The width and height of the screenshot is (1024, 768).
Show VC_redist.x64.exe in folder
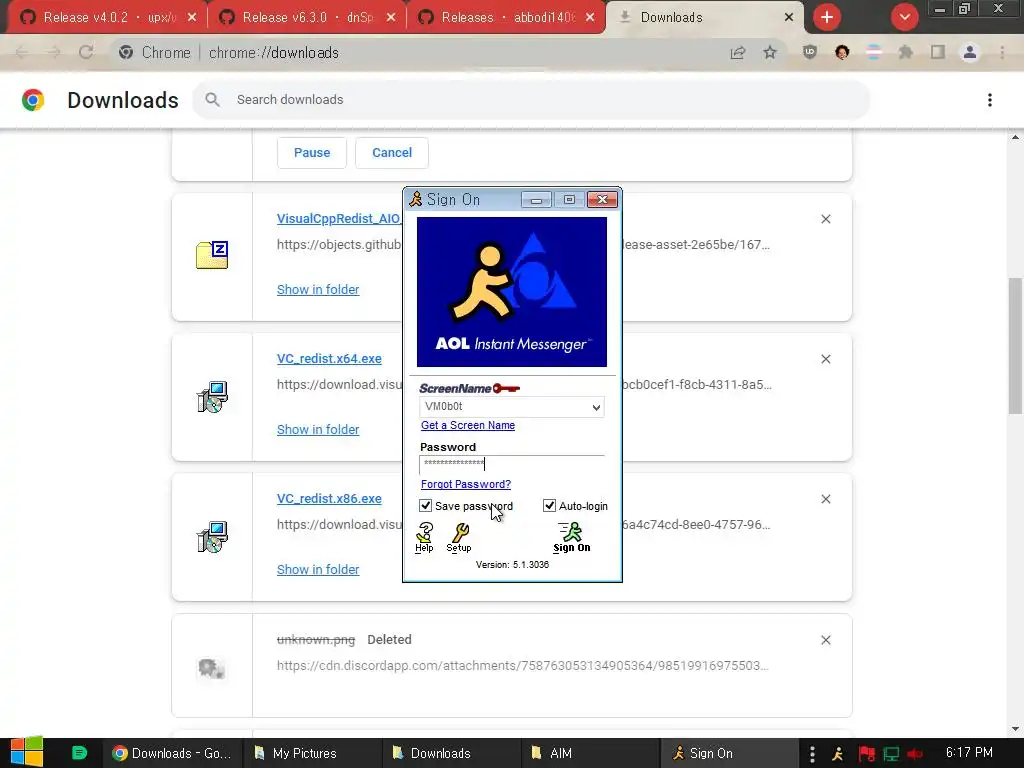318,429
